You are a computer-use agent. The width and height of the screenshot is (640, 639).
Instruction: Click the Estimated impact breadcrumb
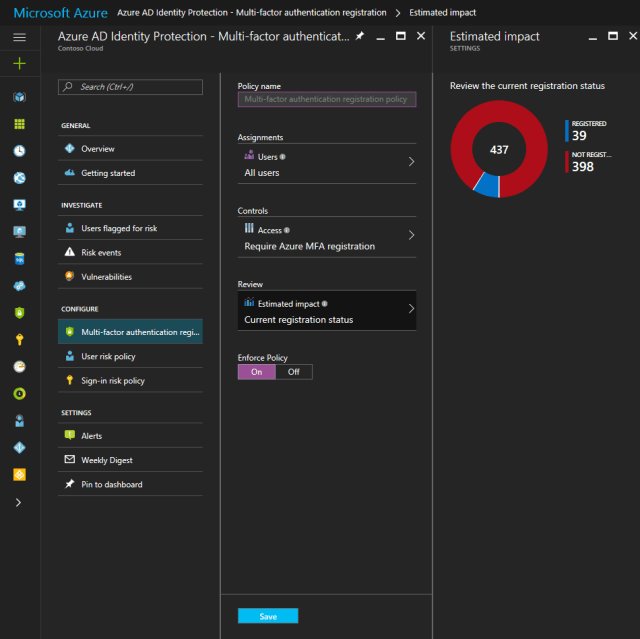pyautogui.click(x=442, y=13)
